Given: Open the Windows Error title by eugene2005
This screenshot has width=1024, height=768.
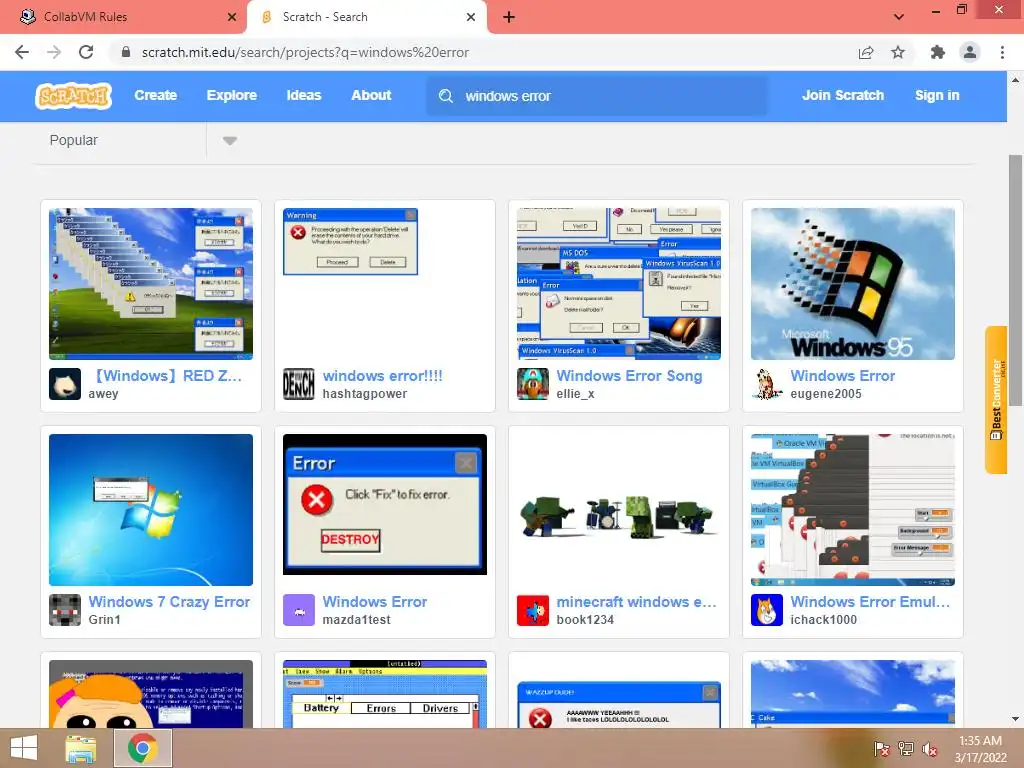Looking at the screenshot, I should point(842,376).
